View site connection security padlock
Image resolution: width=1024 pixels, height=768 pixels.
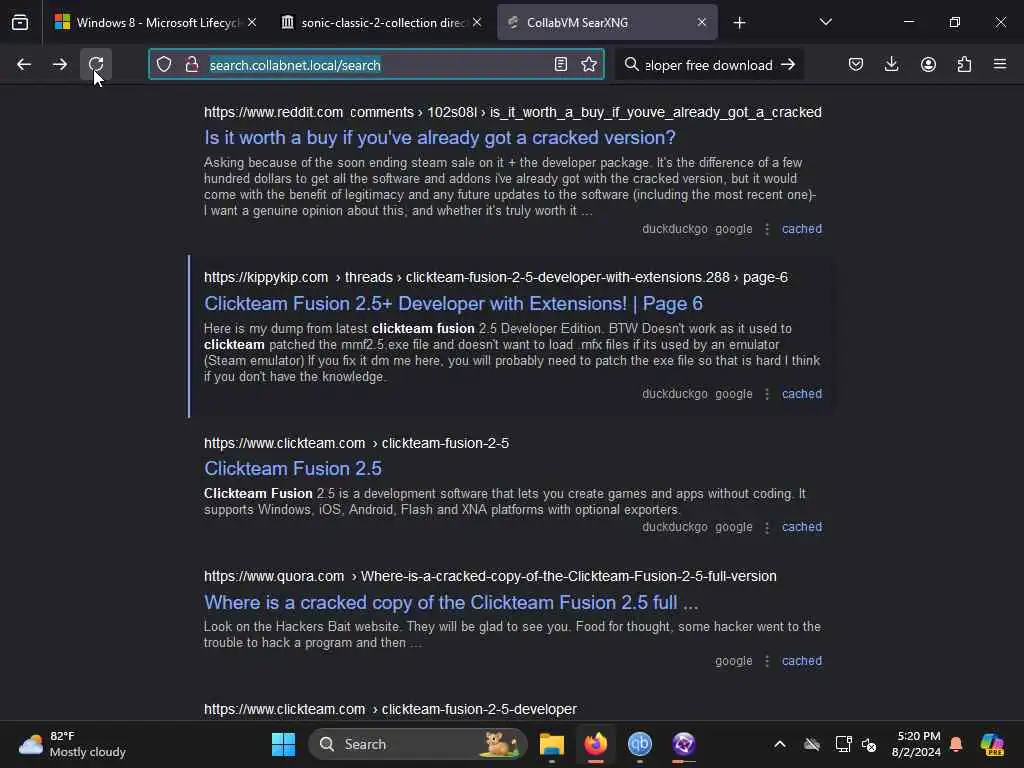pyautogui.click(x=192, y=65)
